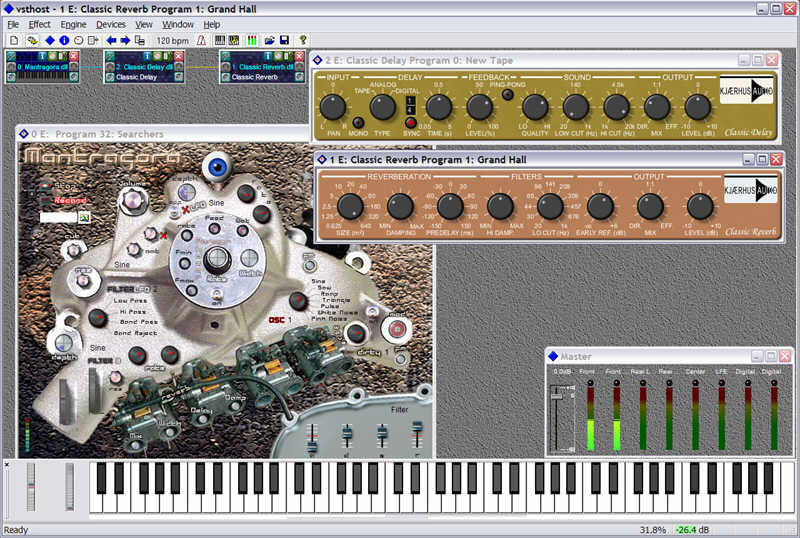
Task: Click the blue right arrow toolbar icon
Action: 126,40
